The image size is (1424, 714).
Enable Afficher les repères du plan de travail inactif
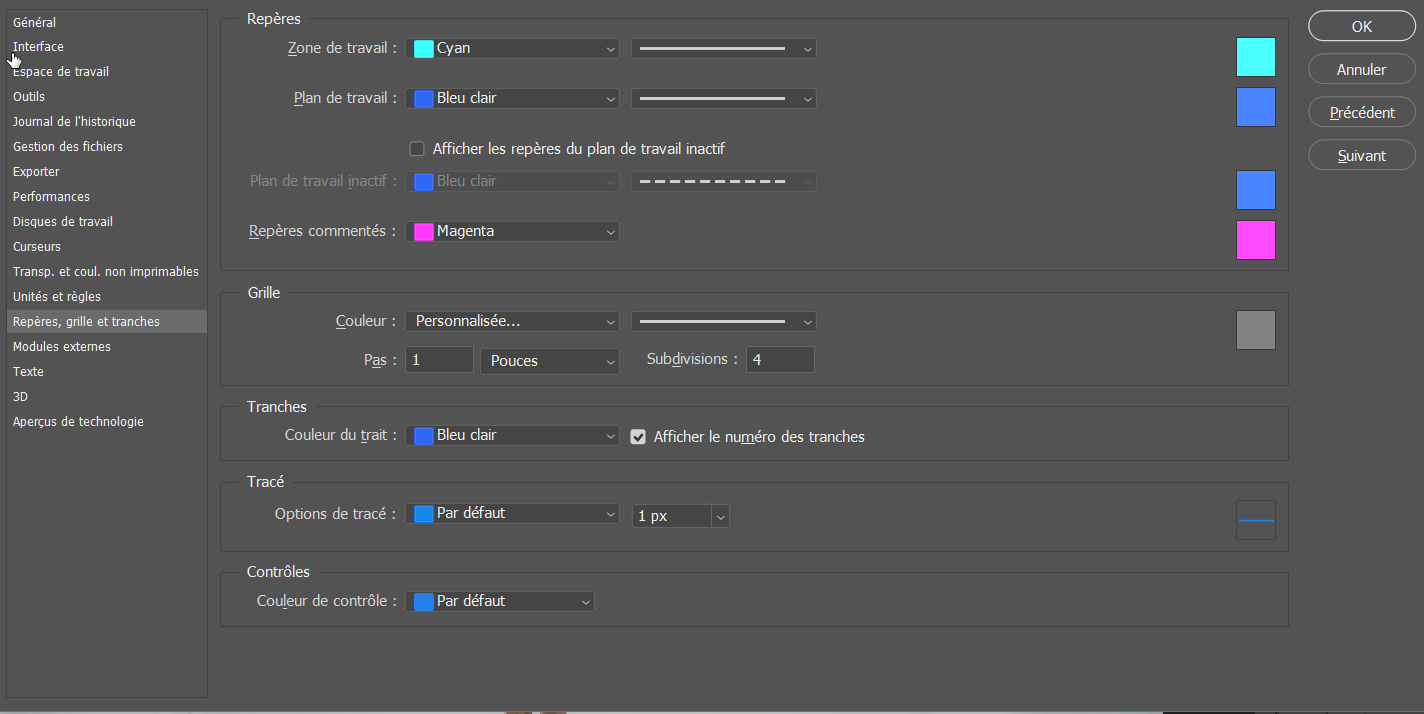[418, 149]
